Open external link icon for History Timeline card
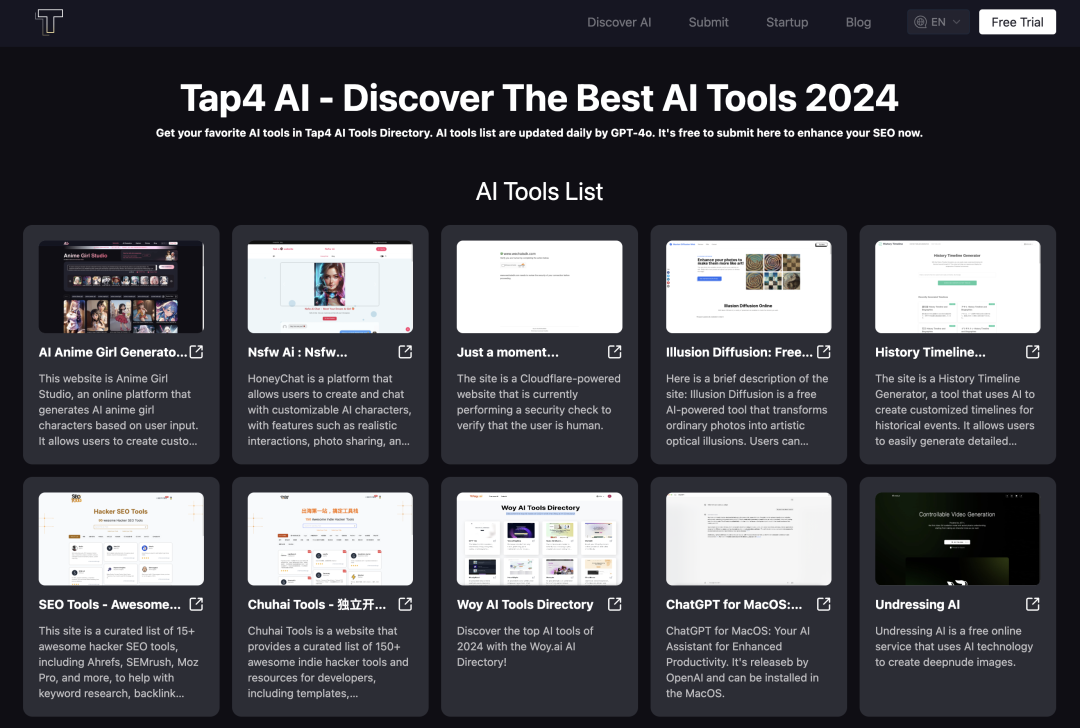This screenshot has height=728, width=1080. point(1032,352)
